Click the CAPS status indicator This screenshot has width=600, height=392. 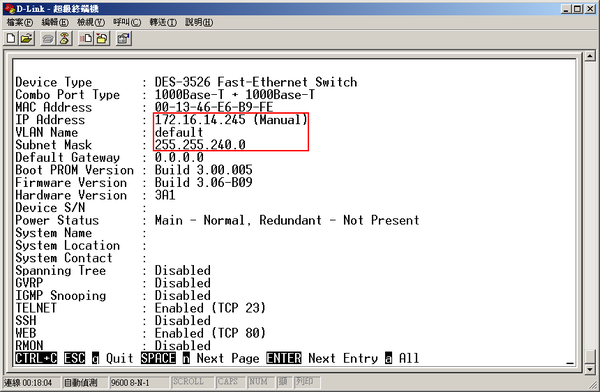pos(231,382)
